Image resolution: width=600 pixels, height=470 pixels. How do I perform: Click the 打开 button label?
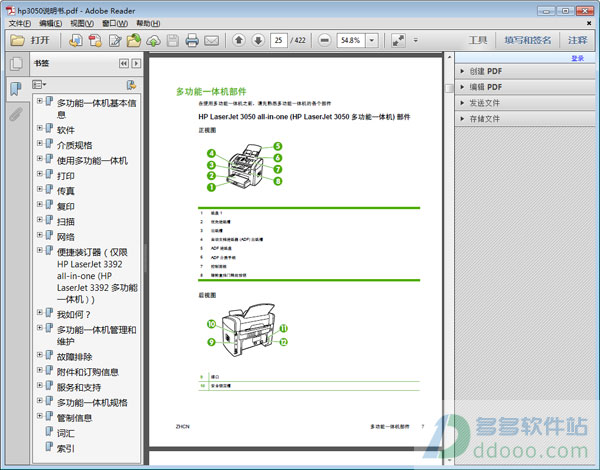pyautogui.click(x=40, y=40)
